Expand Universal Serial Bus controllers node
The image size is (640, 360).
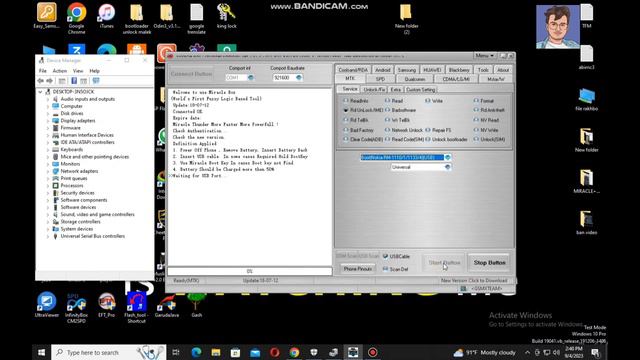point(47,236)
